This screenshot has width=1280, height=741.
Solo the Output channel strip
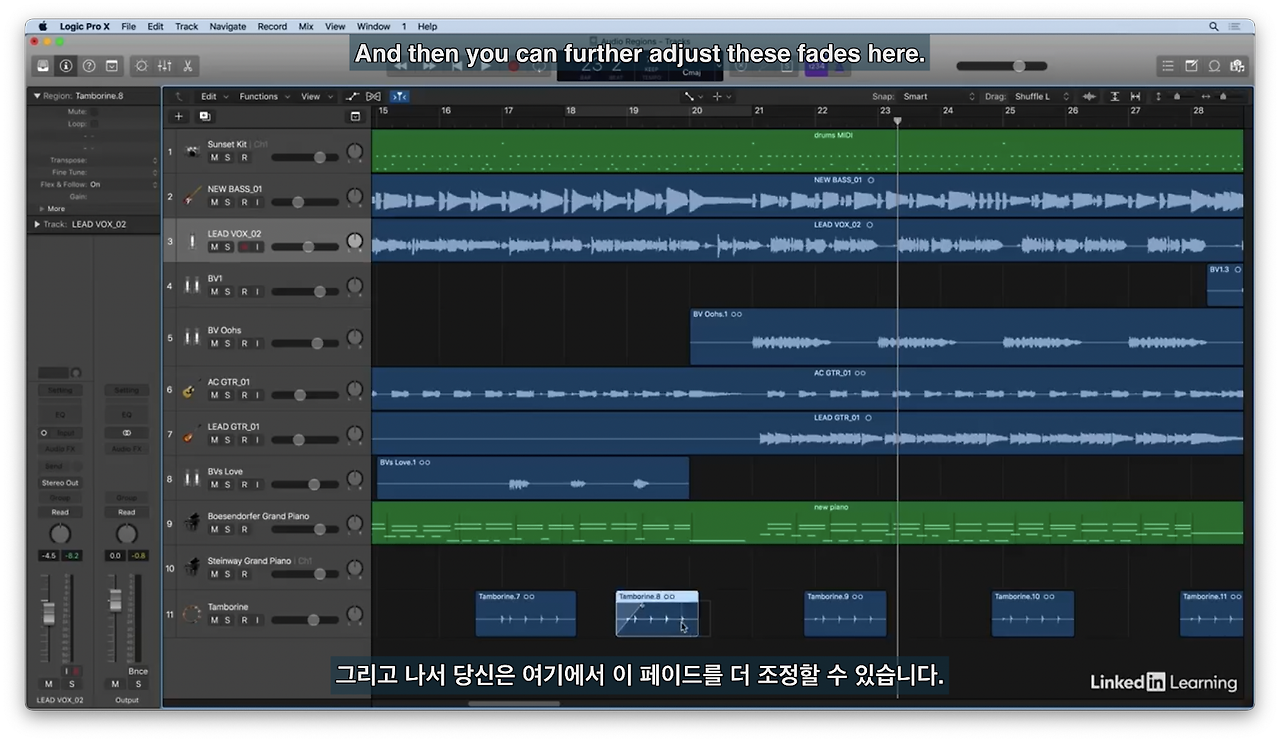tap(138, 684)
